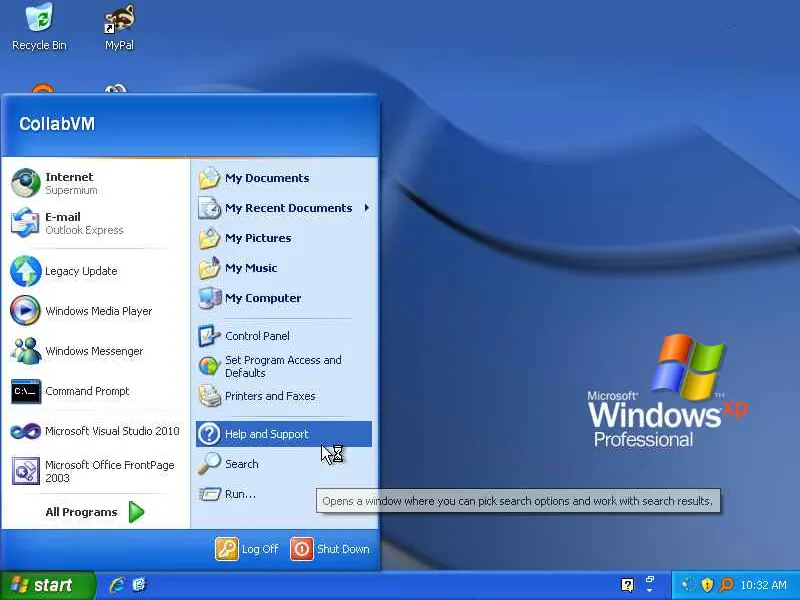Viewport: 800px width, 600px height.
Task: Click the Security shield tray icon
Action: coord(707,585)
